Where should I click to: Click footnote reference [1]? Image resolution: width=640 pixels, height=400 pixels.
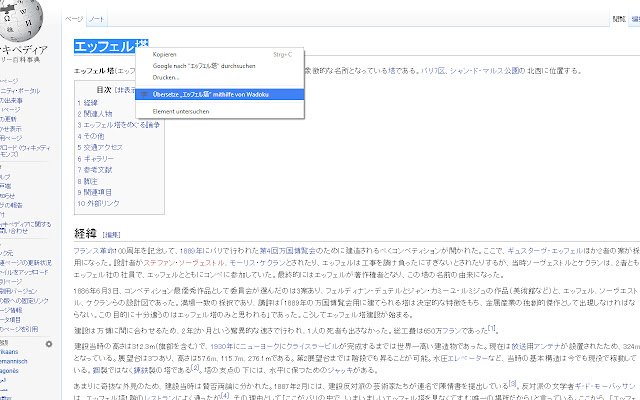pyautogui.click(x=492, y=328)
